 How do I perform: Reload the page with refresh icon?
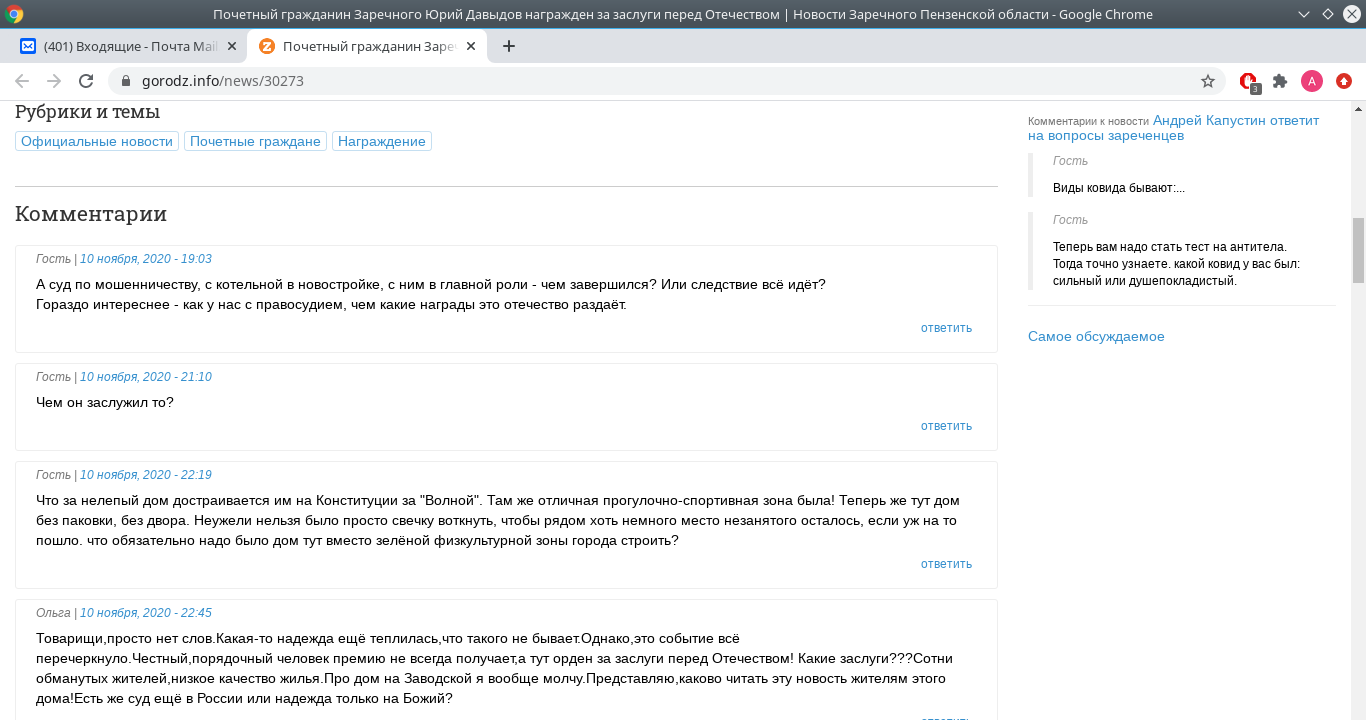(86, 81)
